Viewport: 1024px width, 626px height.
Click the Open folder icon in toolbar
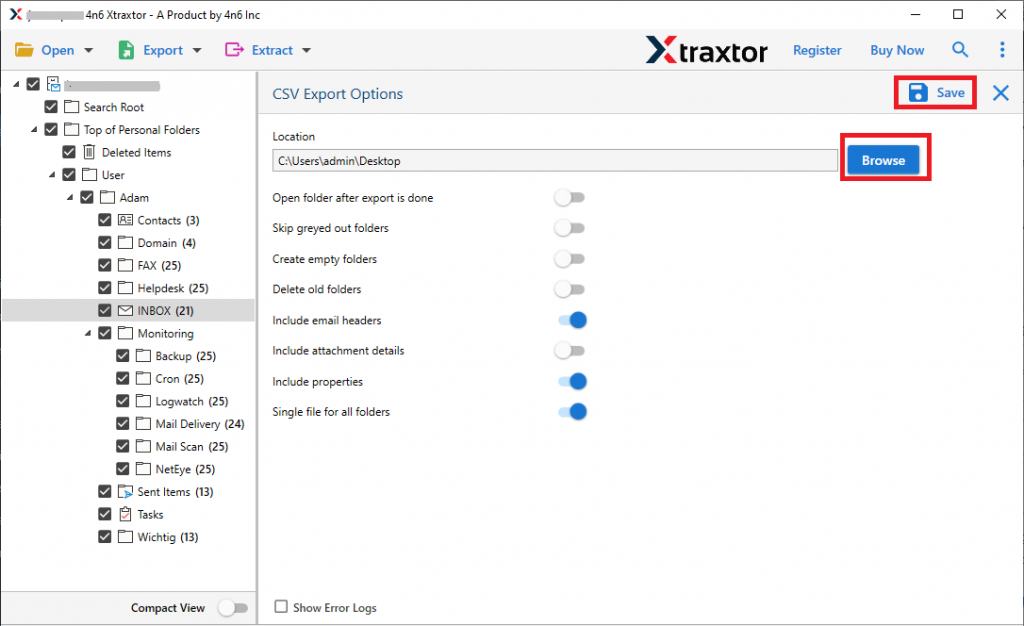coord(25,49)
